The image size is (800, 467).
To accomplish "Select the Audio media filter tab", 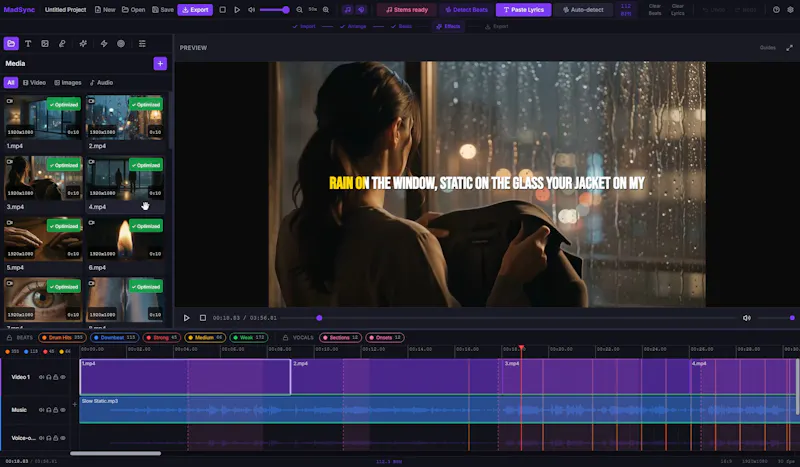I will 101,83.
